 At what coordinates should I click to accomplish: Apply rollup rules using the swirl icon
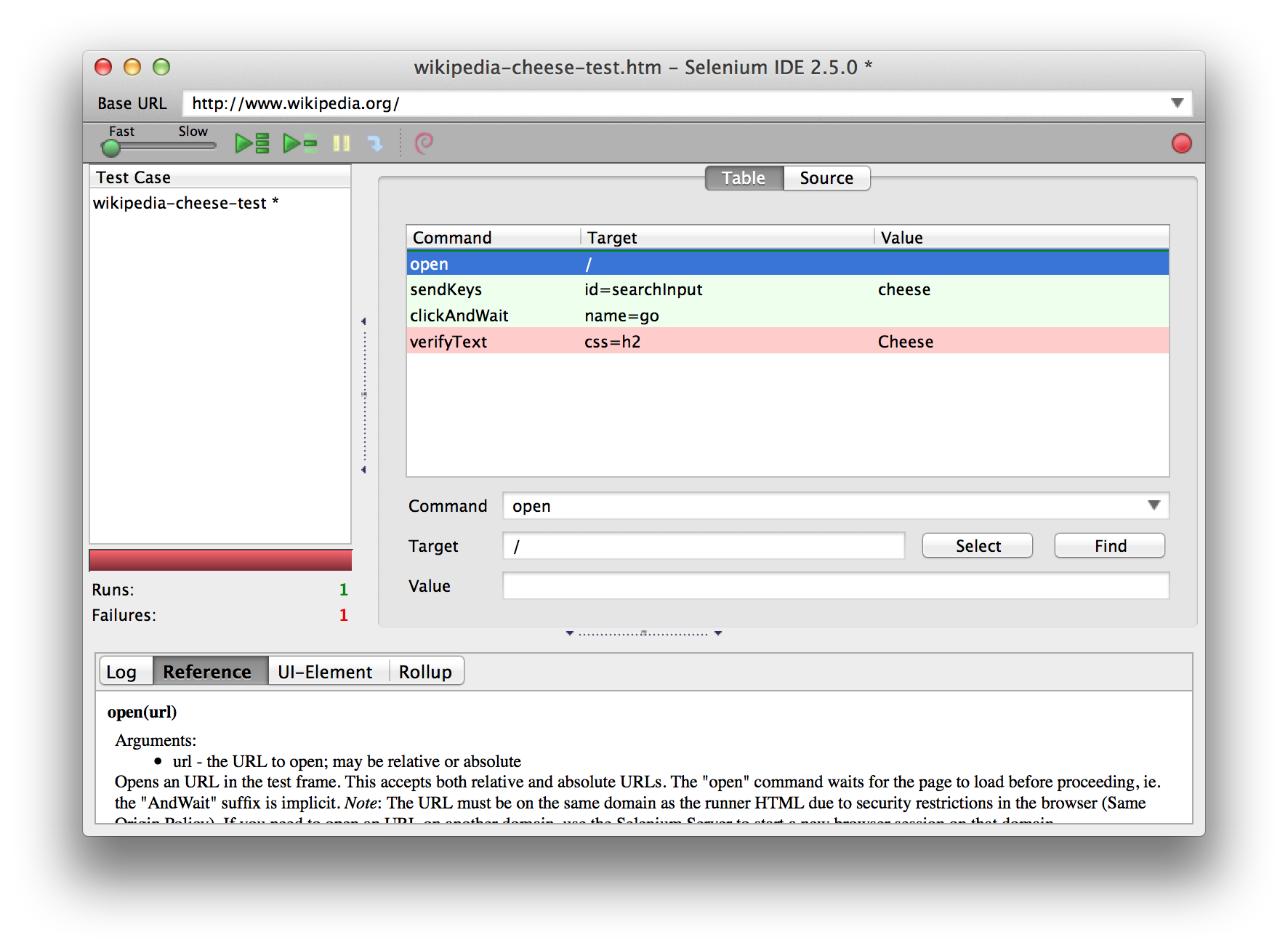pyautogui.click(x=424, y=143)
